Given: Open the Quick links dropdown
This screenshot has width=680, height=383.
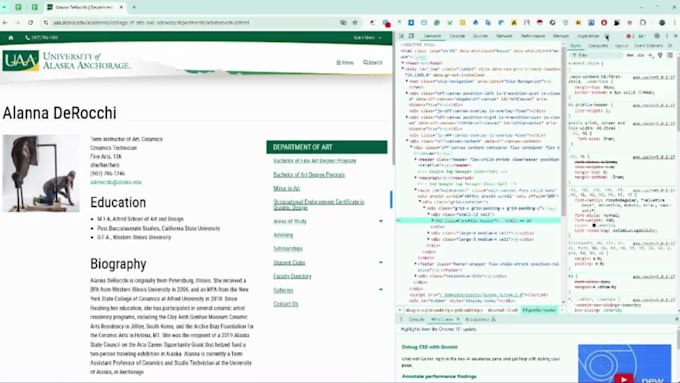Looking at the screenshot, I should pyautogui.click(x=367, y=38).
